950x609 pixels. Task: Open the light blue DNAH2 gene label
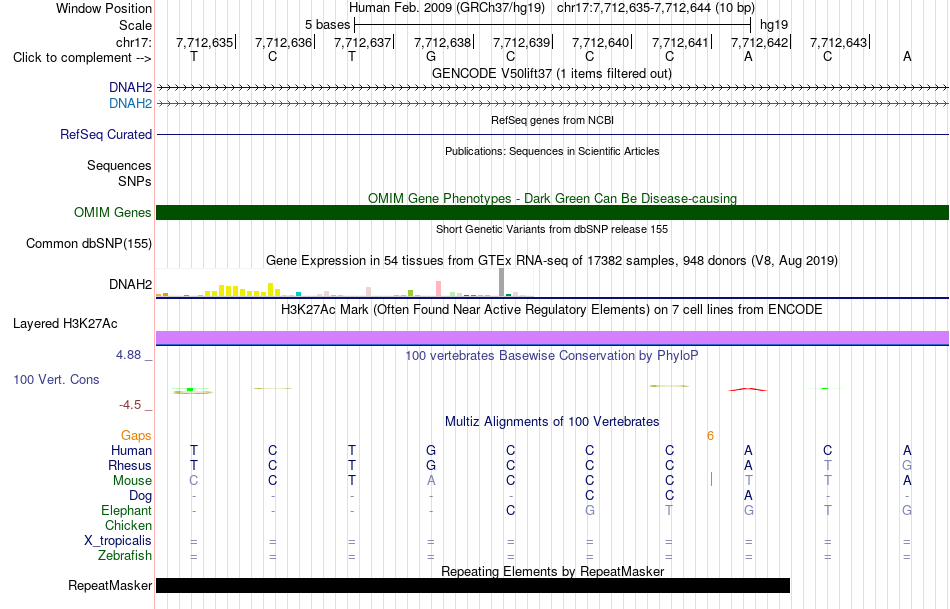tap(130, 104)
